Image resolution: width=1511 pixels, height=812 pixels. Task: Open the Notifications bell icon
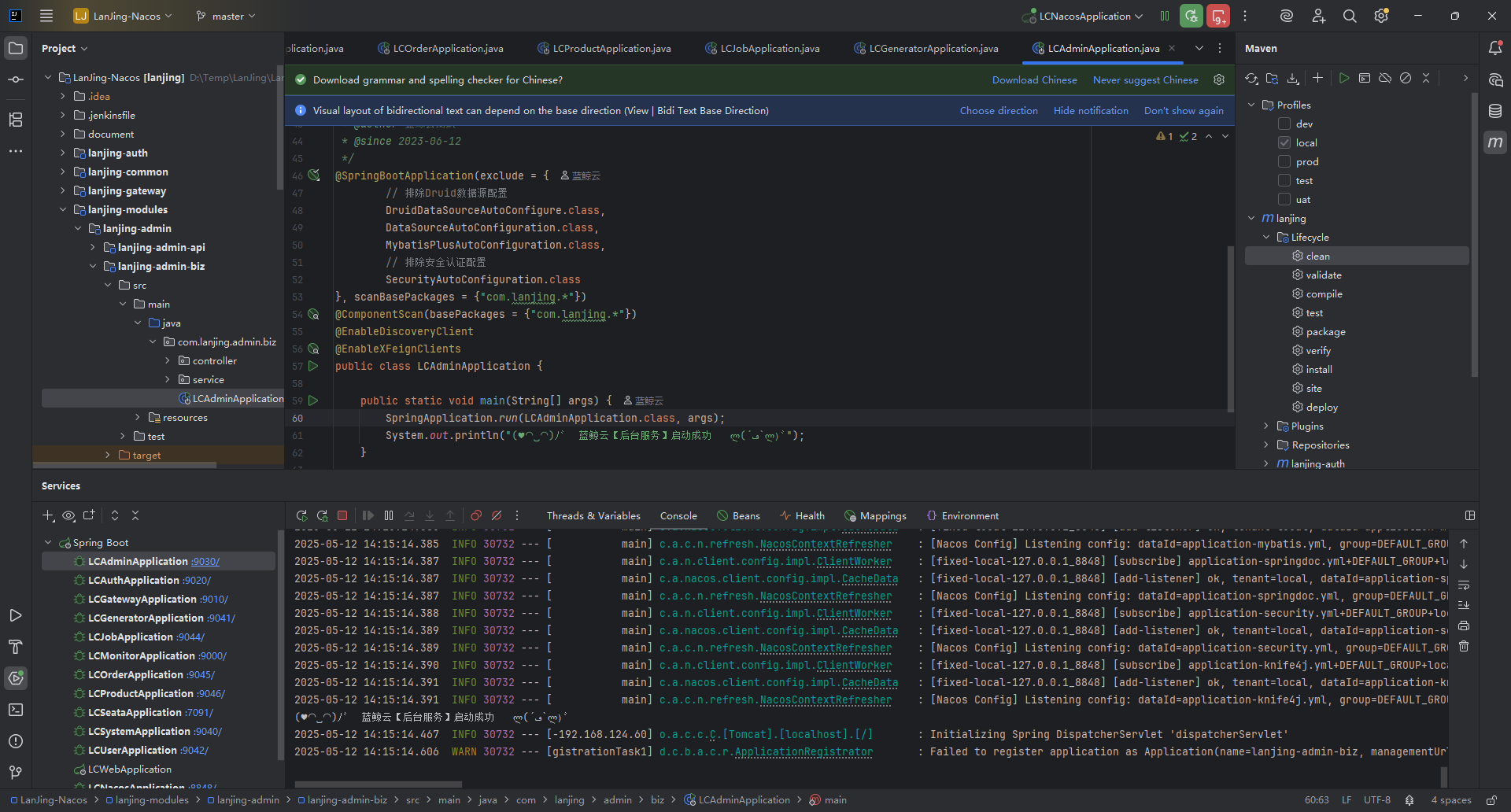point(1495,48)
